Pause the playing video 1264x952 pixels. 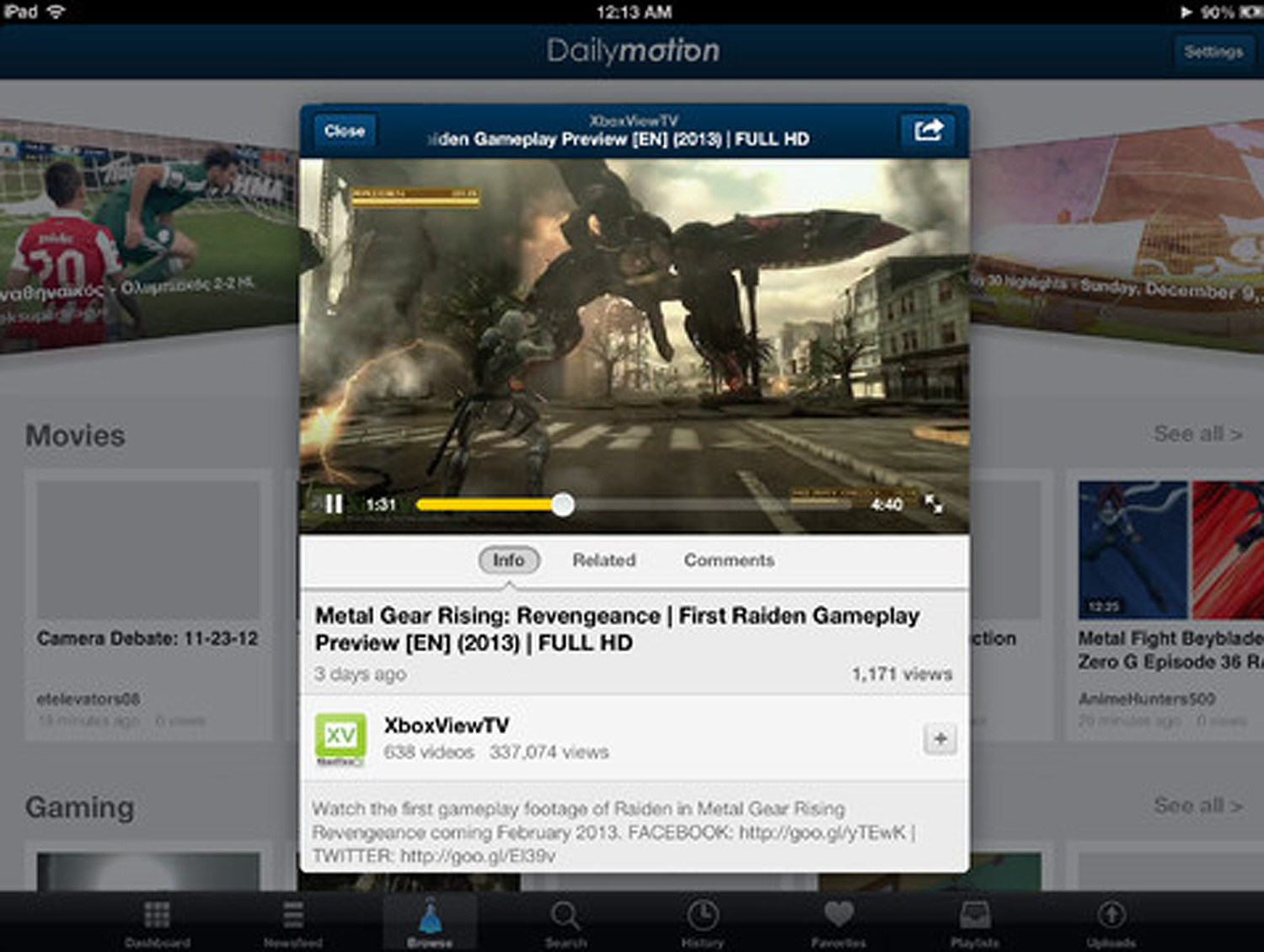point(334,504)
